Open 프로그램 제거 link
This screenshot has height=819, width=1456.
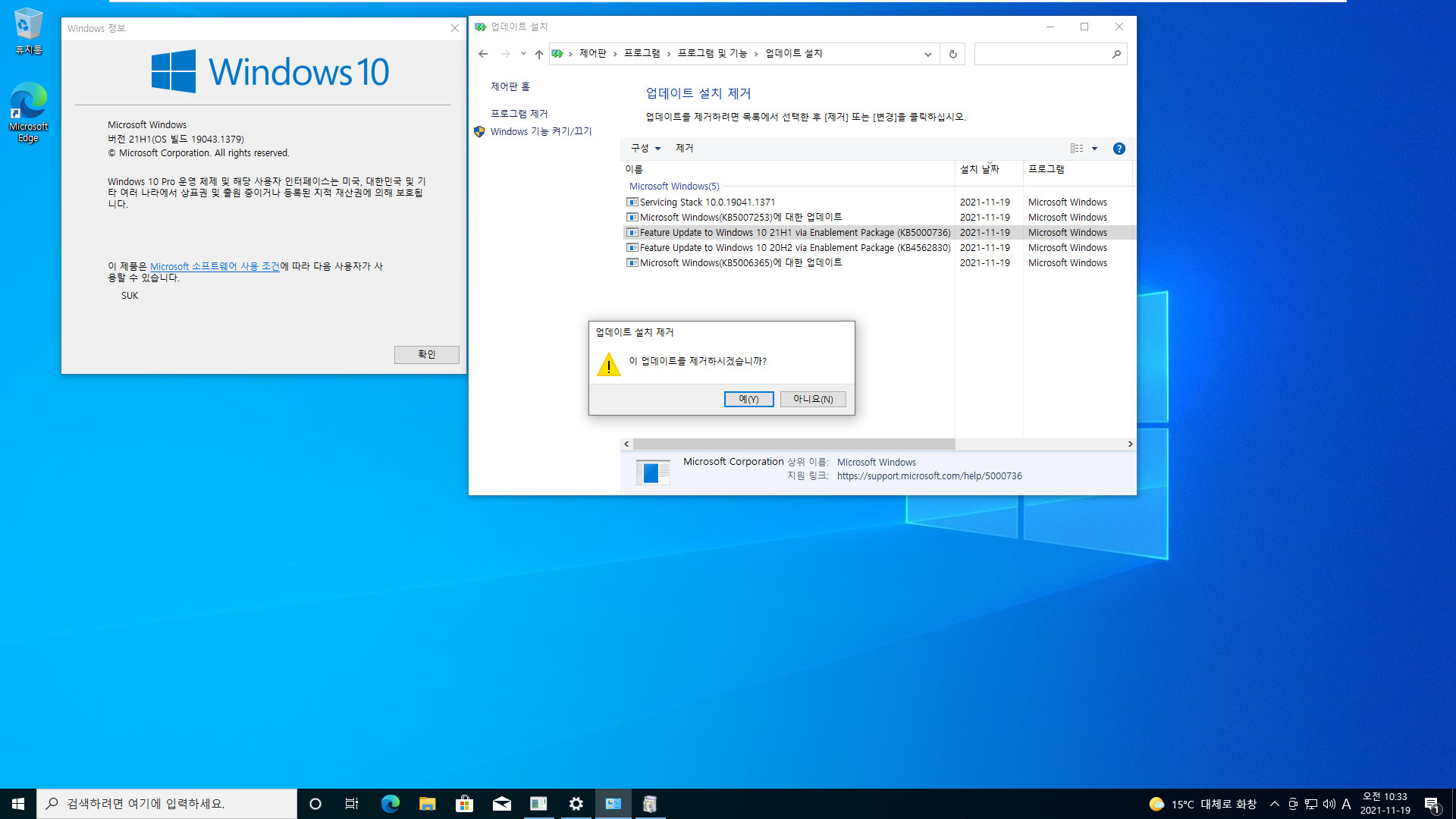pos(519,114)
